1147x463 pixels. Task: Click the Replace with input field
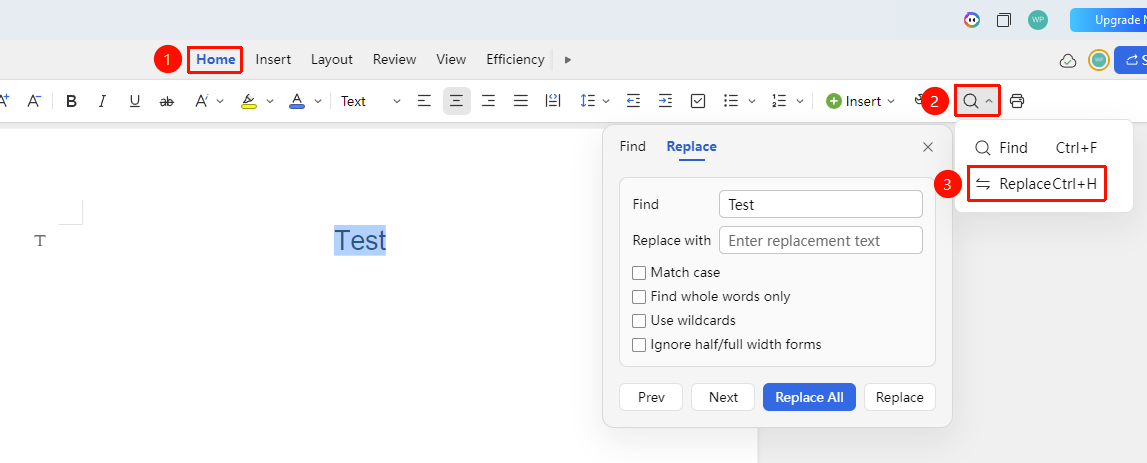(821, 240)
